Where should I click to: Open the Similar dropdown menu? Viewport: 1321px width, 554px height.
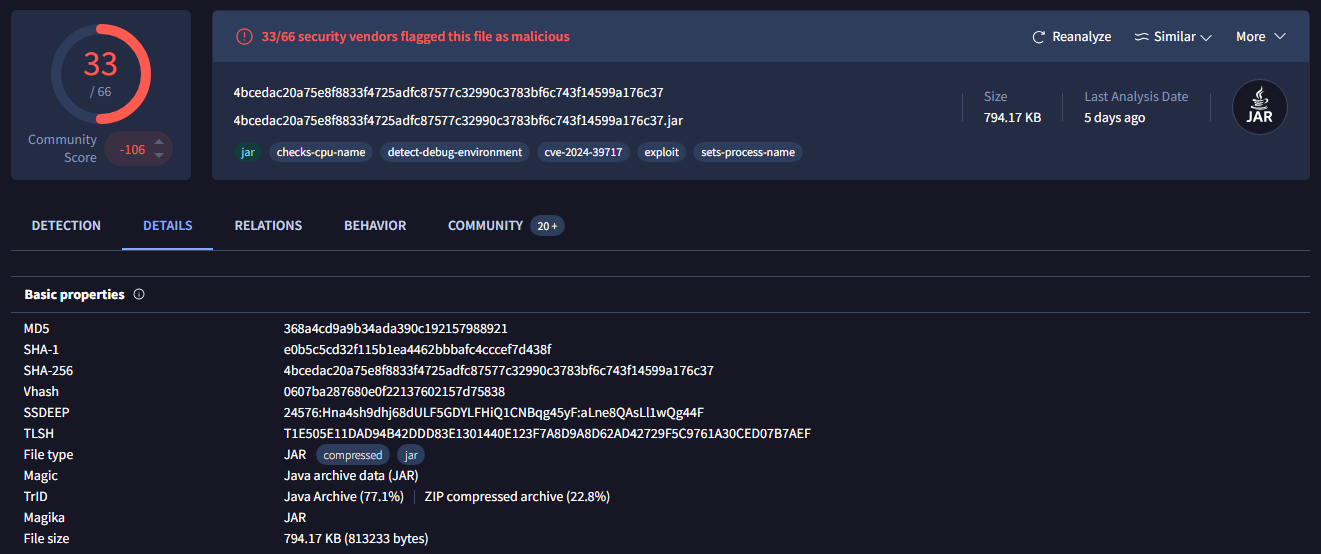pos(1173,37)
